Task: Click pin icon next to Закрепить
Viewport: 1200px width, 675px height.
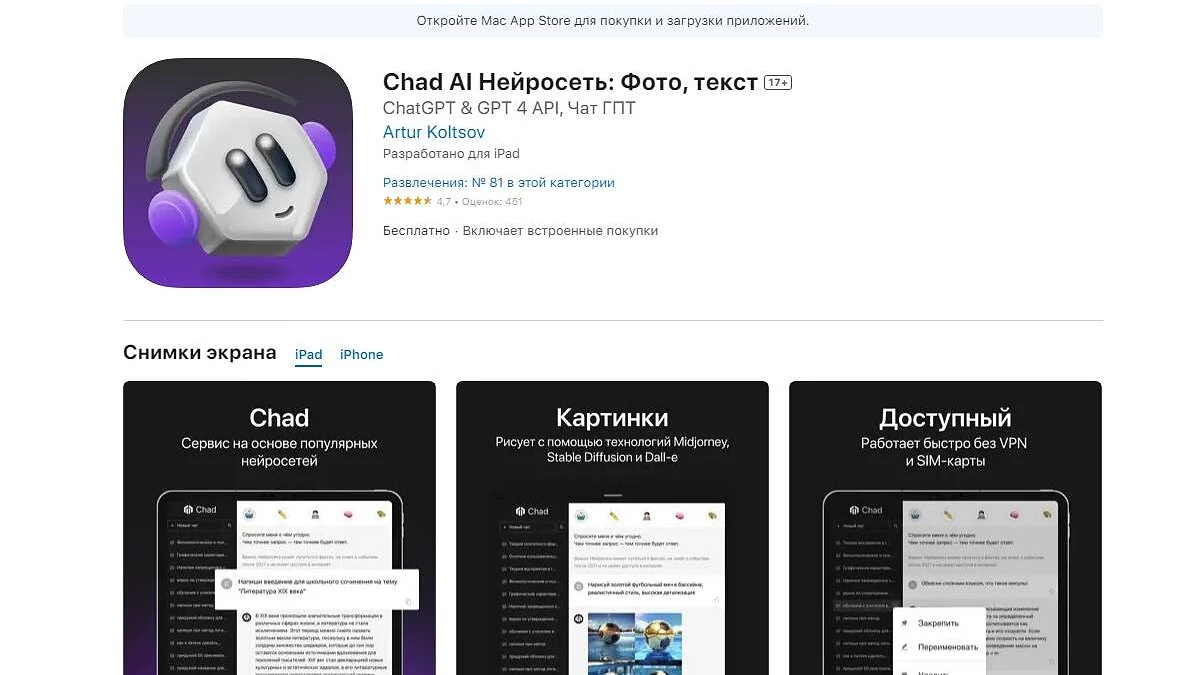Action: coord(904,623)
